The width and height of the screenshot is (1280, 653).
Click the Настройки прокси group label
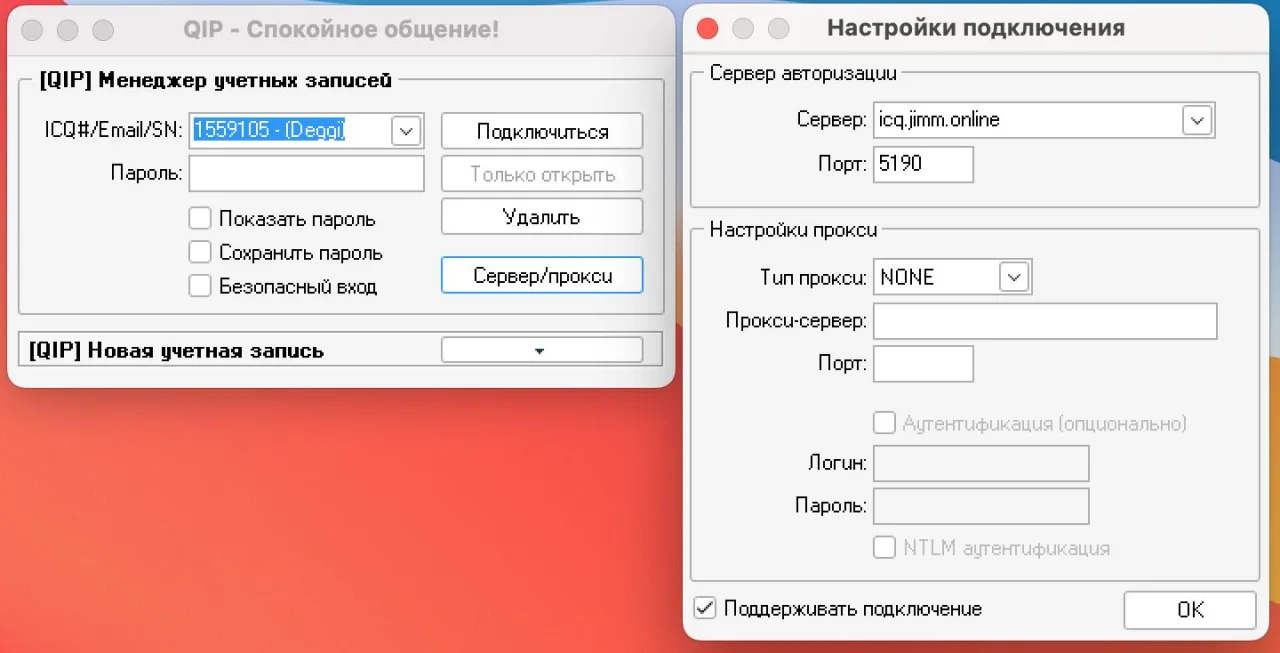pos(793,229)
